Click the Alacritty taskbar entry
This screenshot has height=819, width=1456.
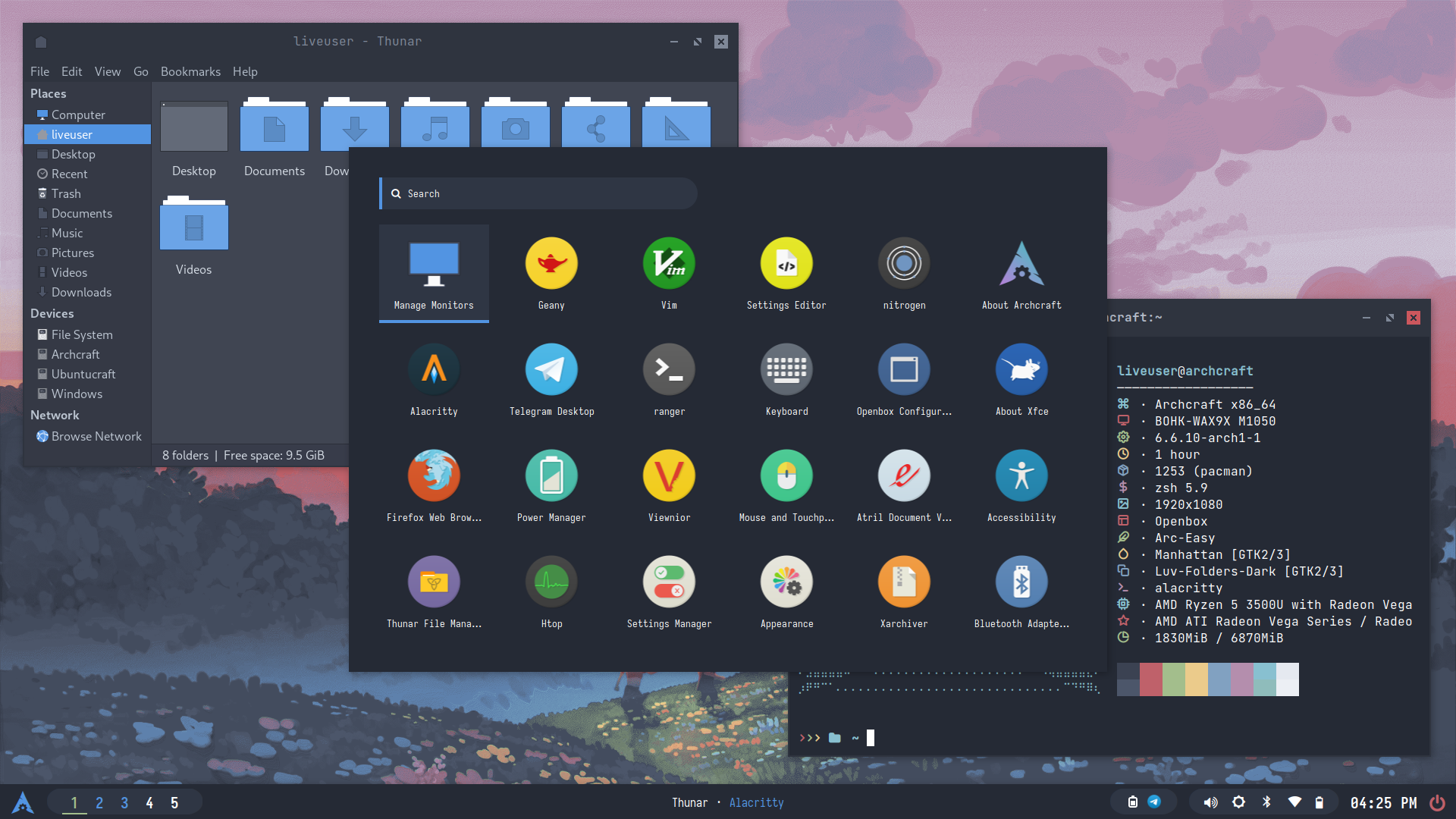tap(756, 803)
